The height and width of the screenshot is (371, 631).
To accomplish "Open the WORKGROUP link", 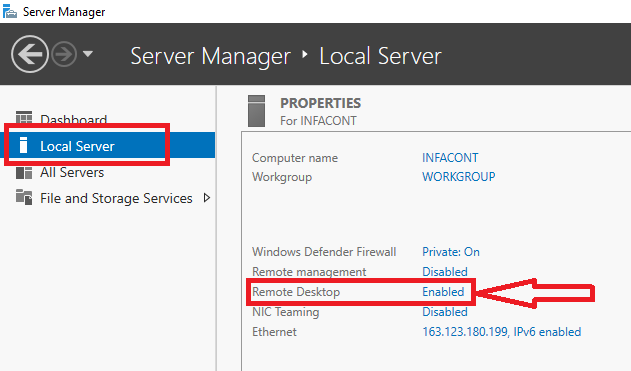I will (458, 177).
